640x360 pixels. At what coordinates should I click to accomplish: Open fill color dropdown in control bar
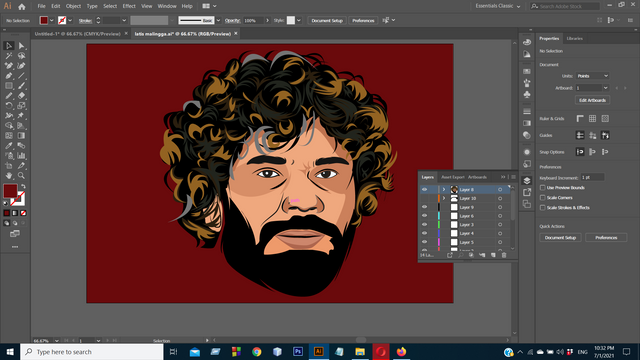coord(52,20)
